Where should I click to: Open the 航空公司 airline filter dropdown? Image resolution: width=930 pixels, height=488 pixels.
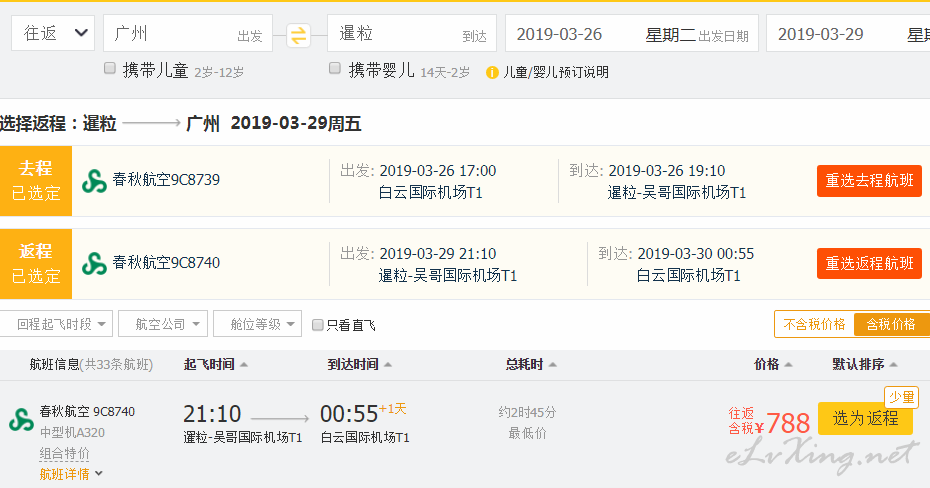click(163, 324)
